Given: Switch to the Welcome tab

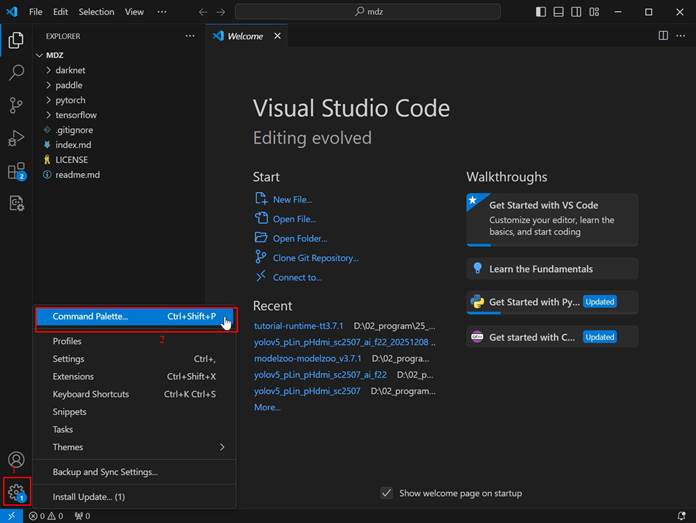Looking at the screenshot, I should pos(245,36).
